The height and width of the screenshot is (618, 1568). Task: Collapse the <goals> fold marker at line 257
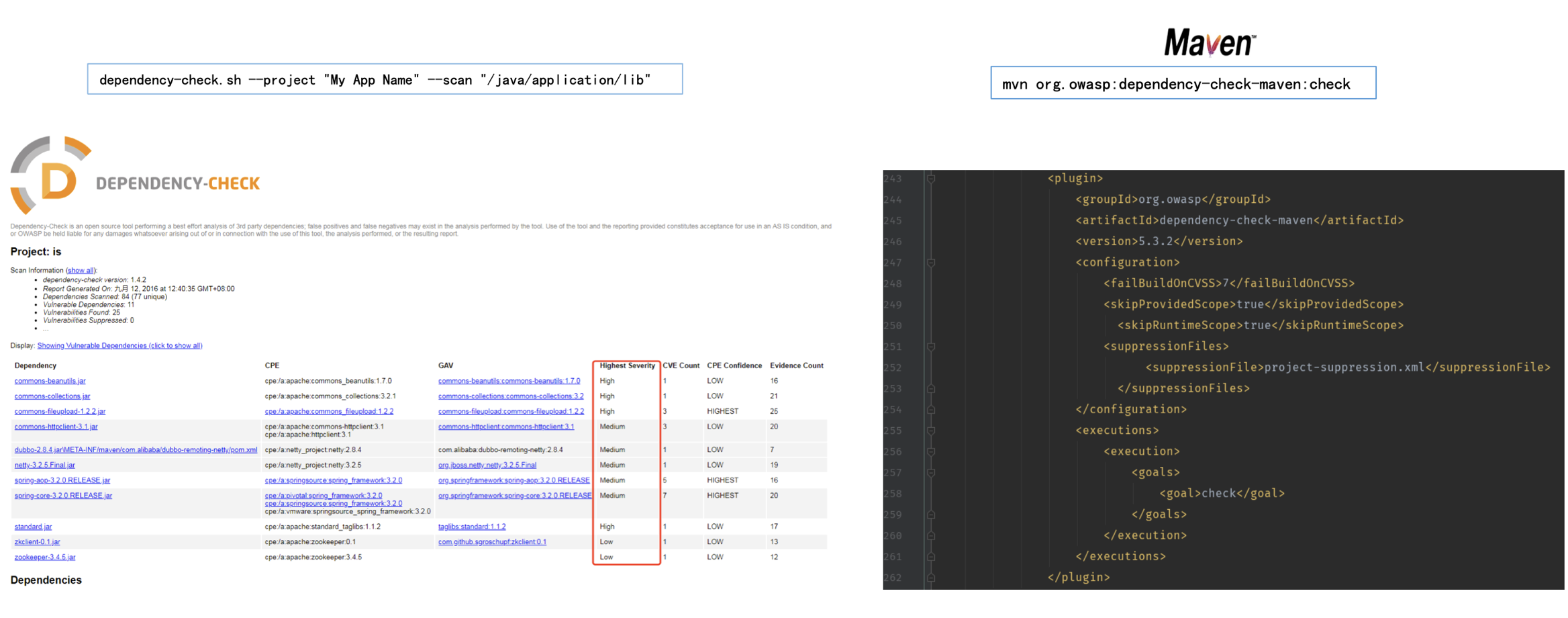point(931,473)
